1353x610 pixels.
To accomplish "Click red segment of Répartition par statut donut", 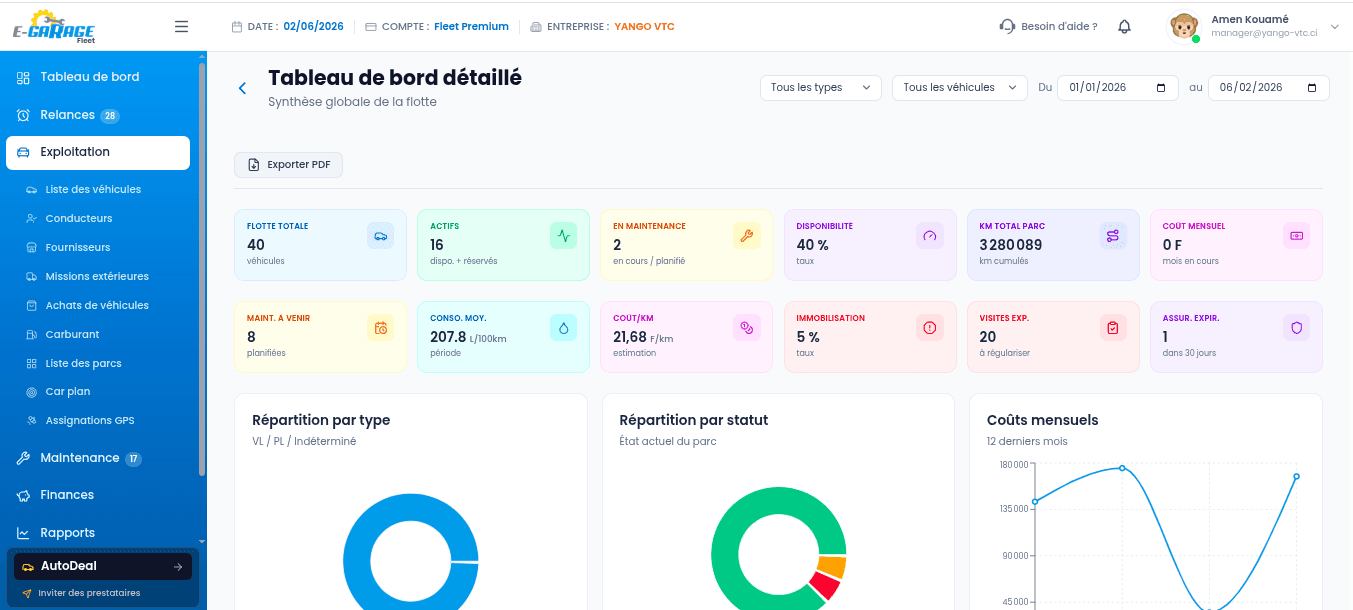I will tap(824, 585).
